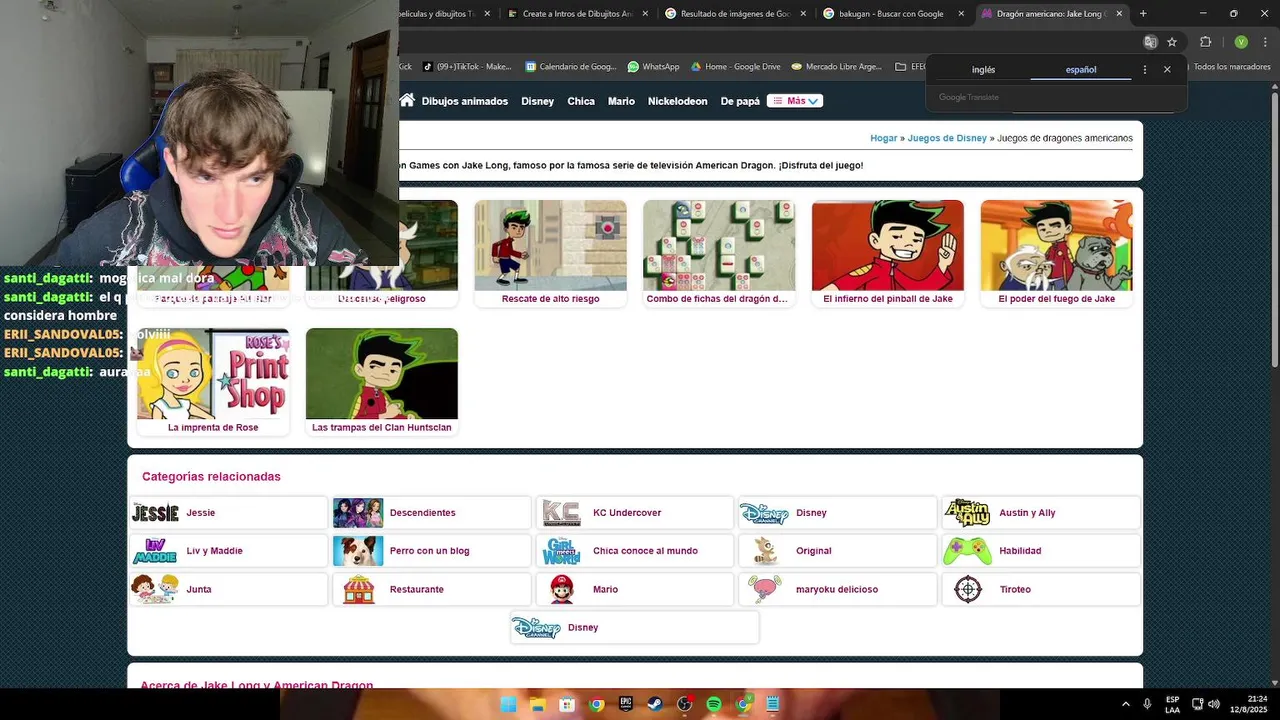Open Calendario de Google bookmark
This screenshot has width=1280, height=720.
click(570, 67)
